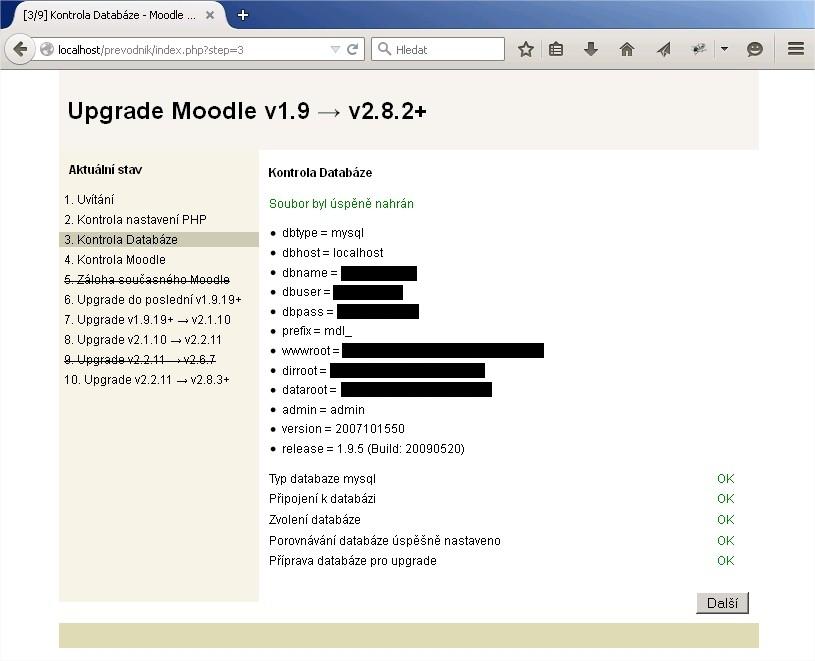
Task: Click OK status next to Připojení k databázi
Action: tap(726, 499)
